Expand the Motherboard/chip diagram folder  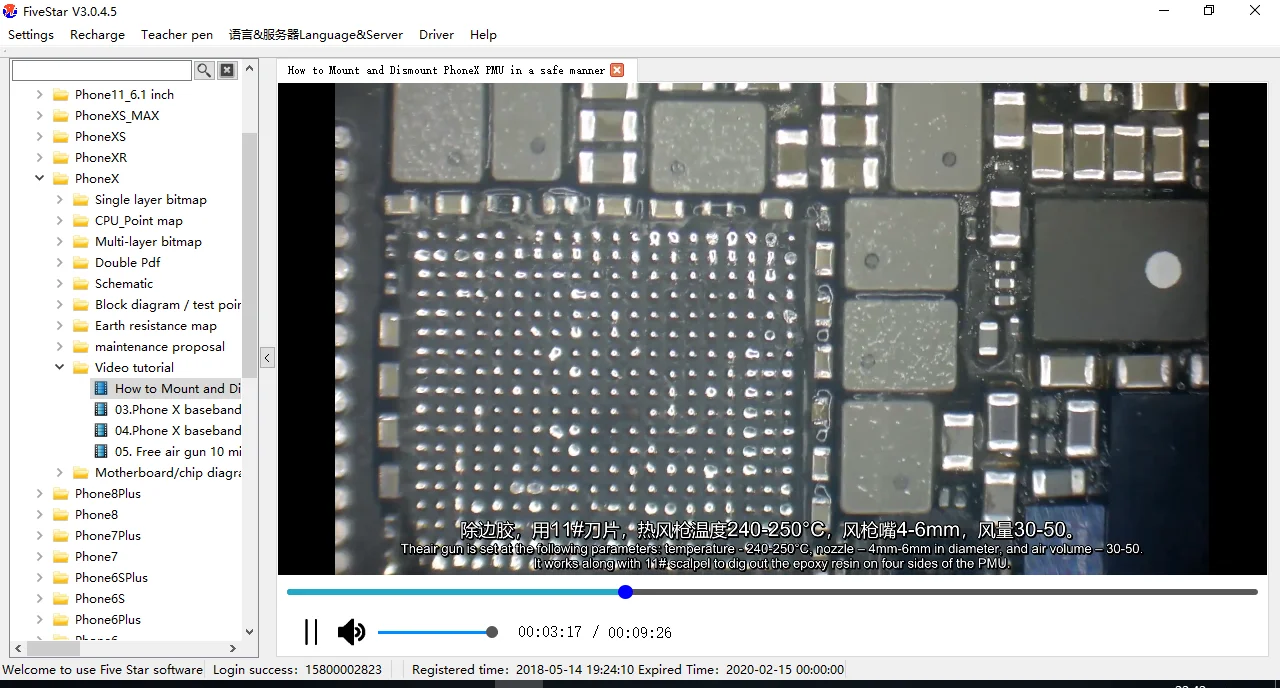tap(60, 473)
